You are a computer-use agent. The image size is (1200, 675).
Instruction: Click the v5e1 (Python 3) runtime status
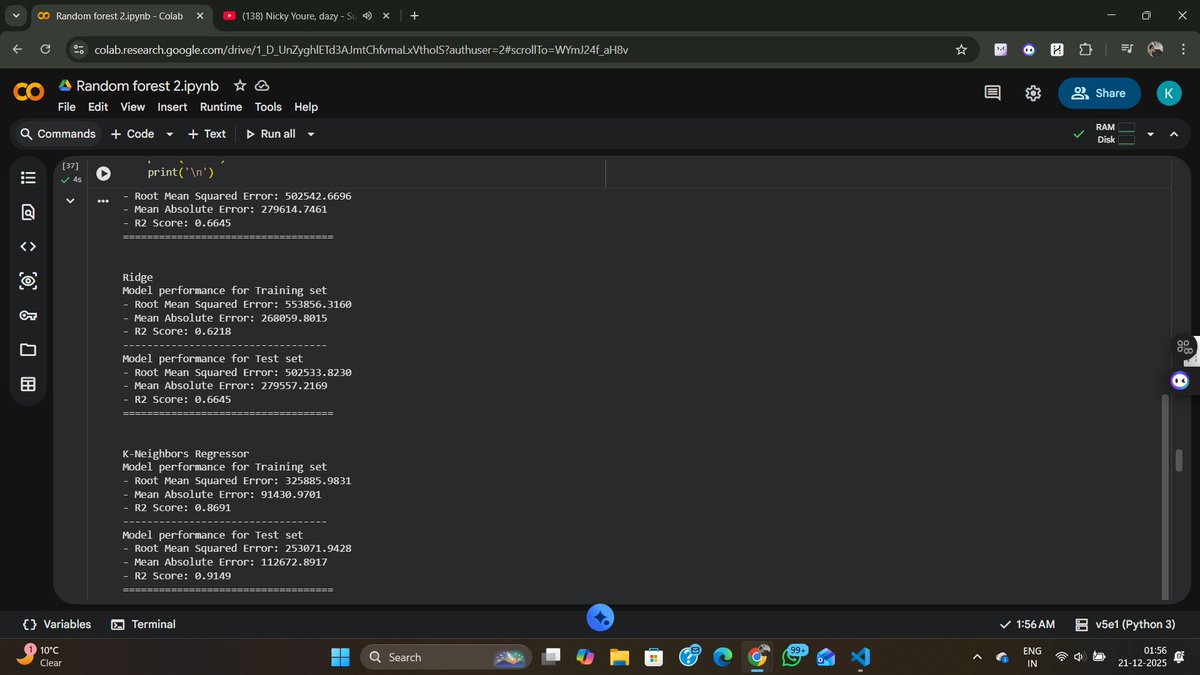1125,624
